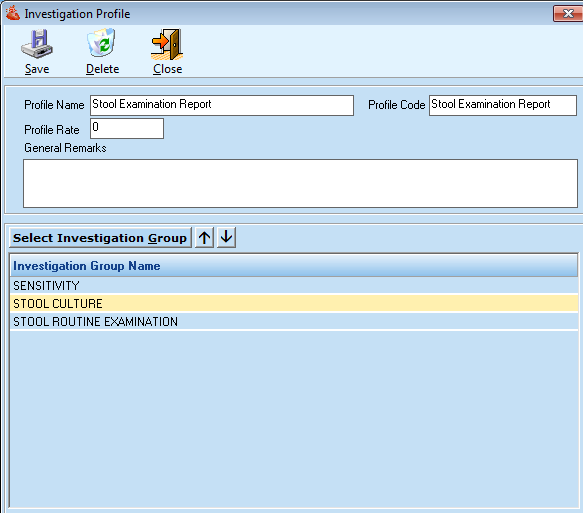The height and width of the screenshot is (513, 583).
Task: Select the SENSITIVITY row
Action: [294, 285]
